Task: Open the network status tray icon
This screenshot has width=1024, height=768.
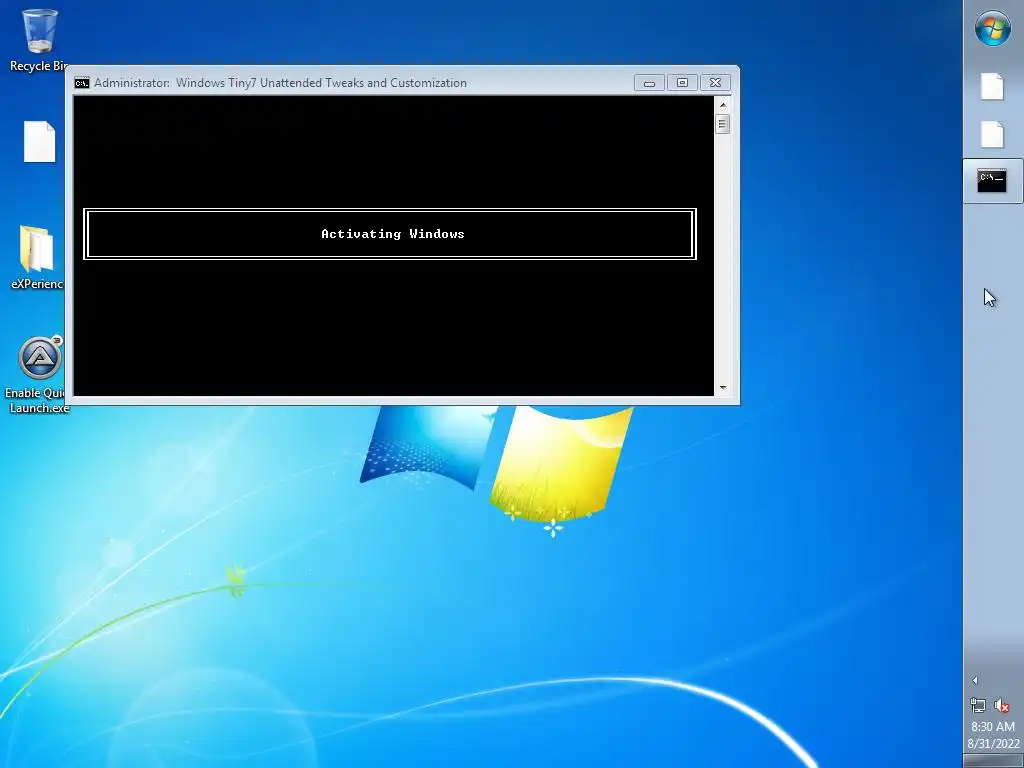Action: pos(978,705)
